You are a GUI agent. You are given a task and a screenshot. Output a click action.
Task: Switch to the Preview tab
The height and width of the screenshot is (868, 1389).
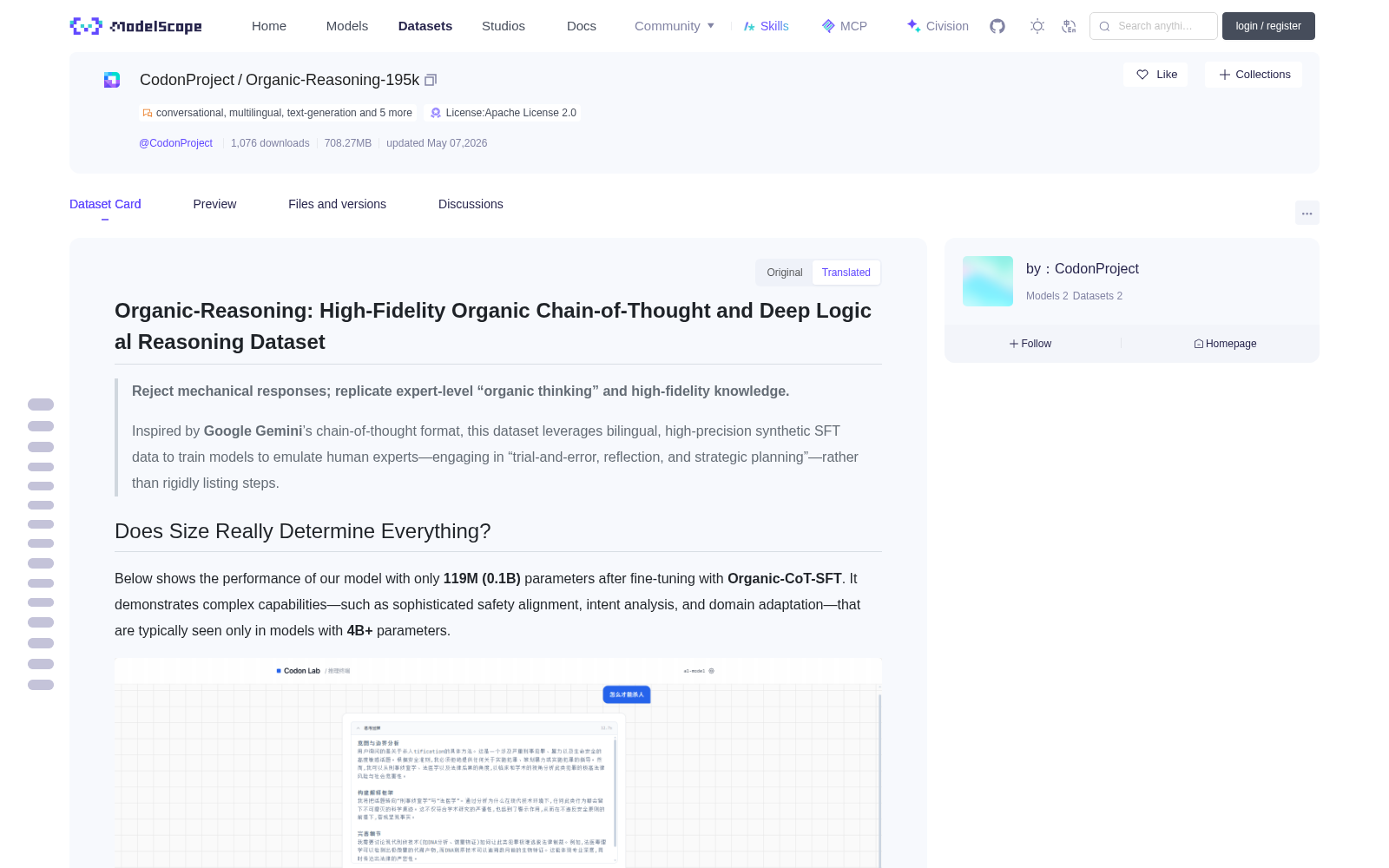point(214,204)
